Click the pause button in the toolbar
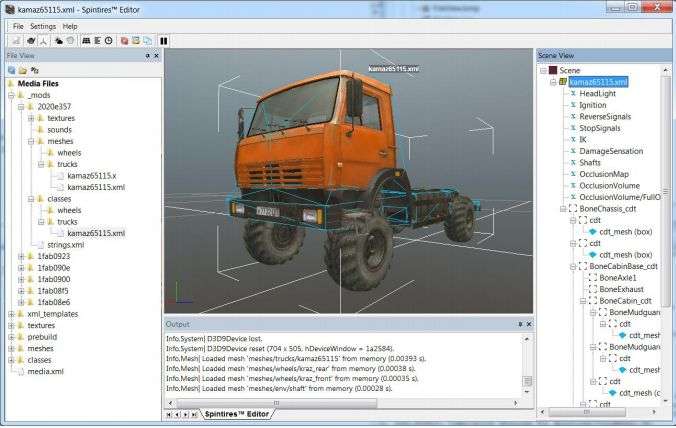 pyautogui.click(x=163, y=41)
